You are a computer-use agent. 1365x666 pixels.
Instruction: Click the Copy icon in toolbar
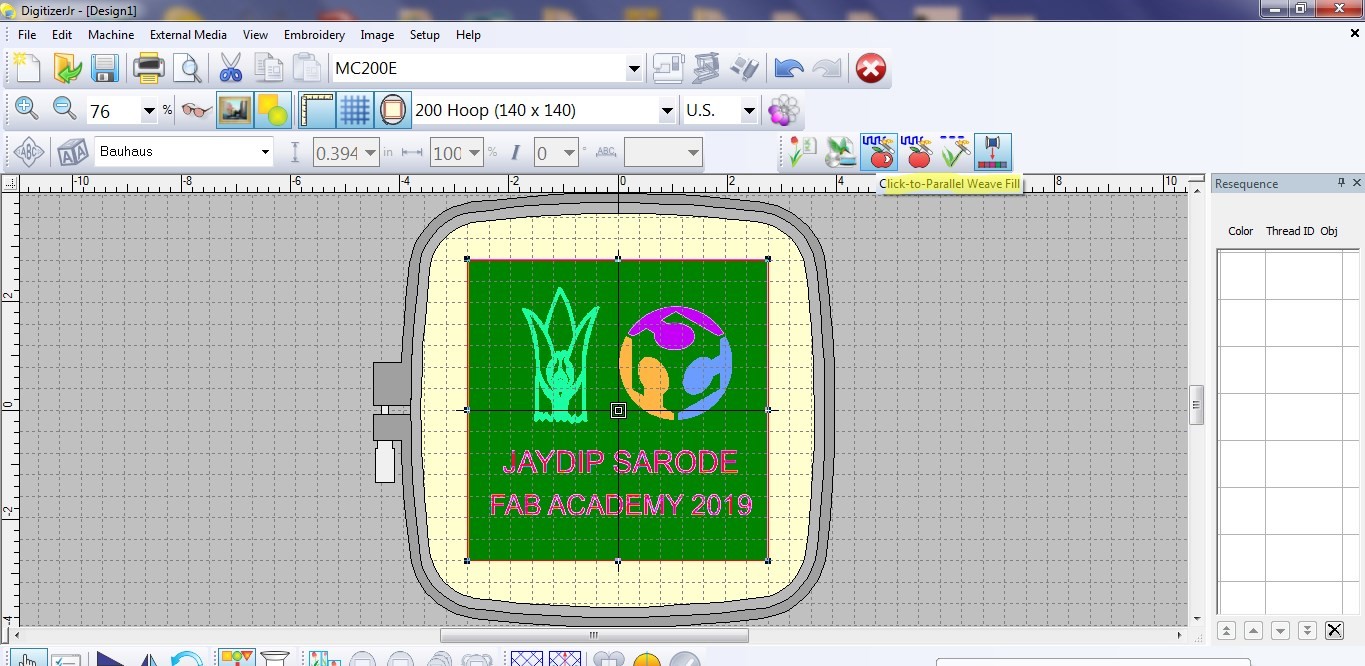tap(268, 69)
